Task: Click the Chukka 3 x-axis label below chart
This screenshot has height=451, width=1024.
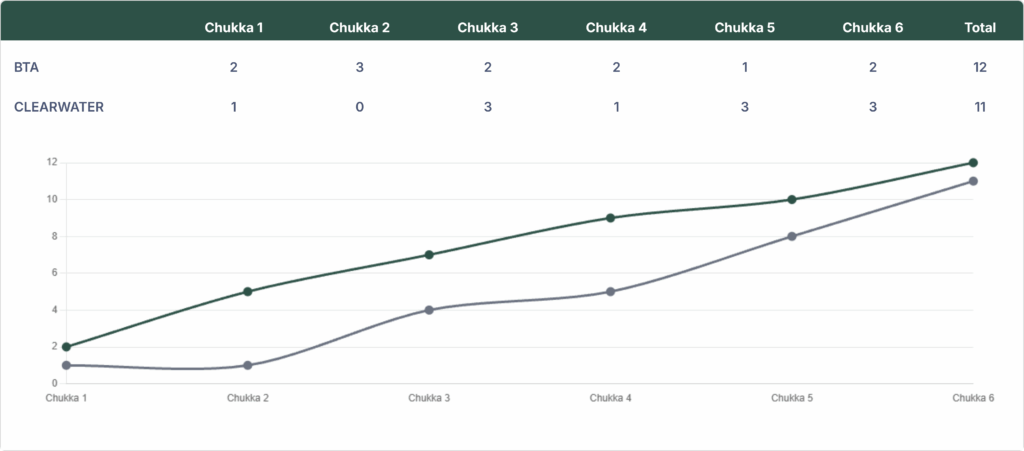Action: (x=429, y=398)
